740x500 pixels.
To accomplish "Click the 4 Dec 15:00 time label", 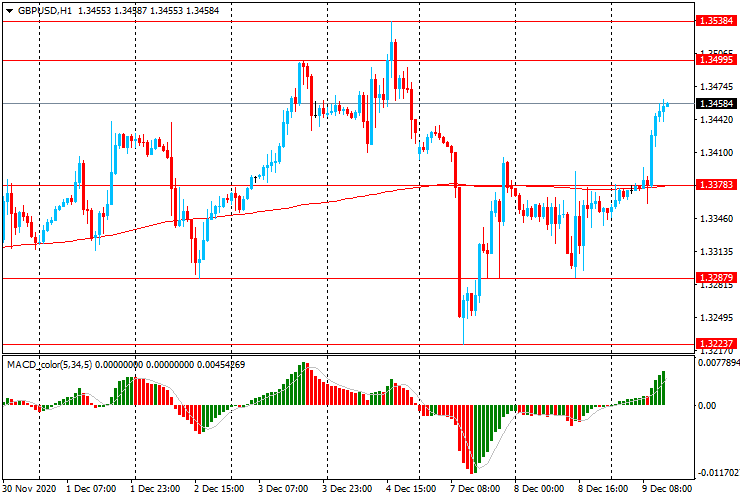I will 411,488.
